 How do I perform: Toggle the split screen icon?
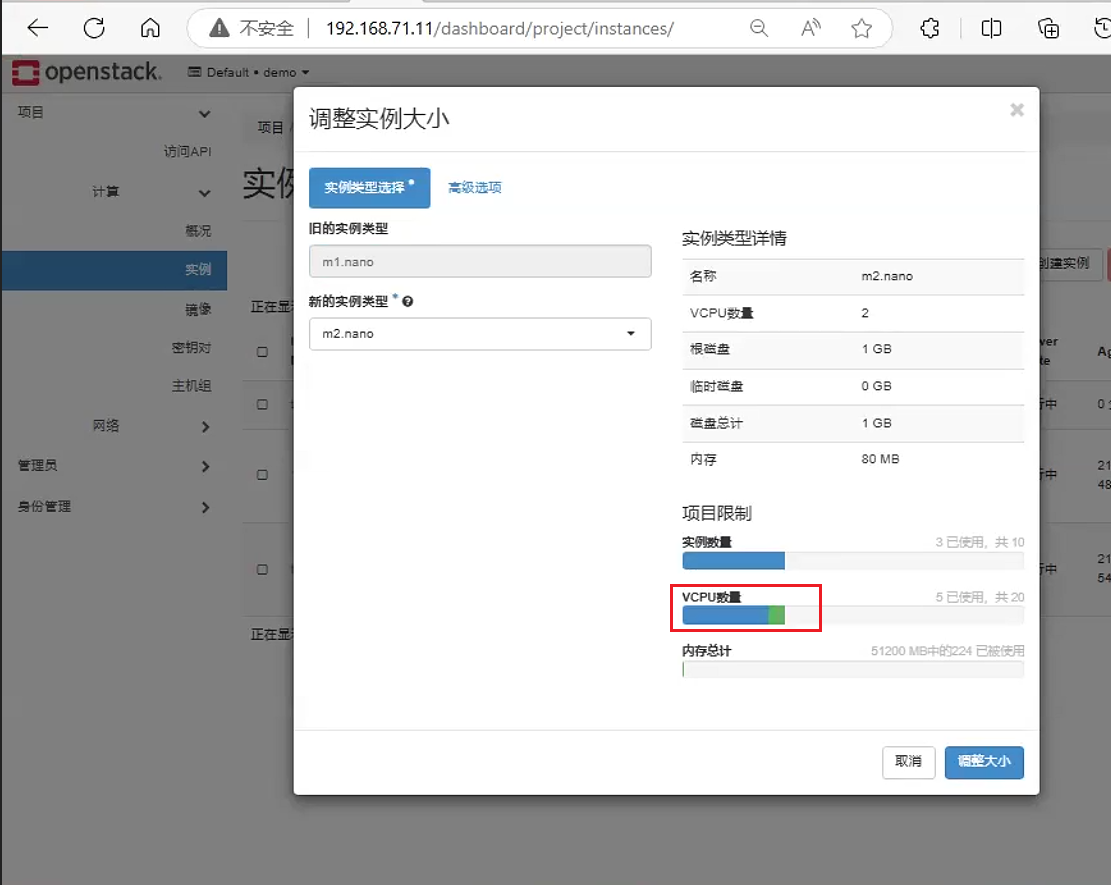click(x=991, y=28)
